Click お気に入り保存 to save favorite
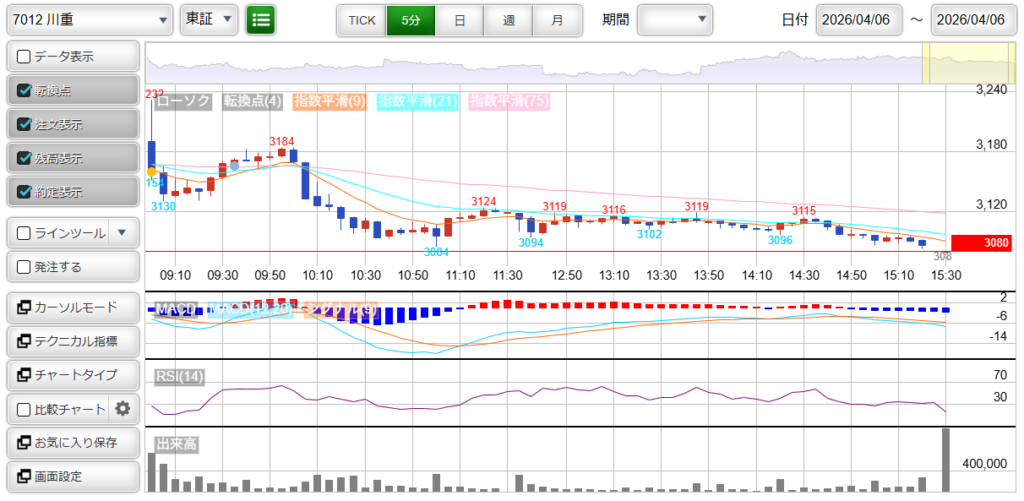Viewport: 1024px width, 501px height. click(x=72, y=442)
